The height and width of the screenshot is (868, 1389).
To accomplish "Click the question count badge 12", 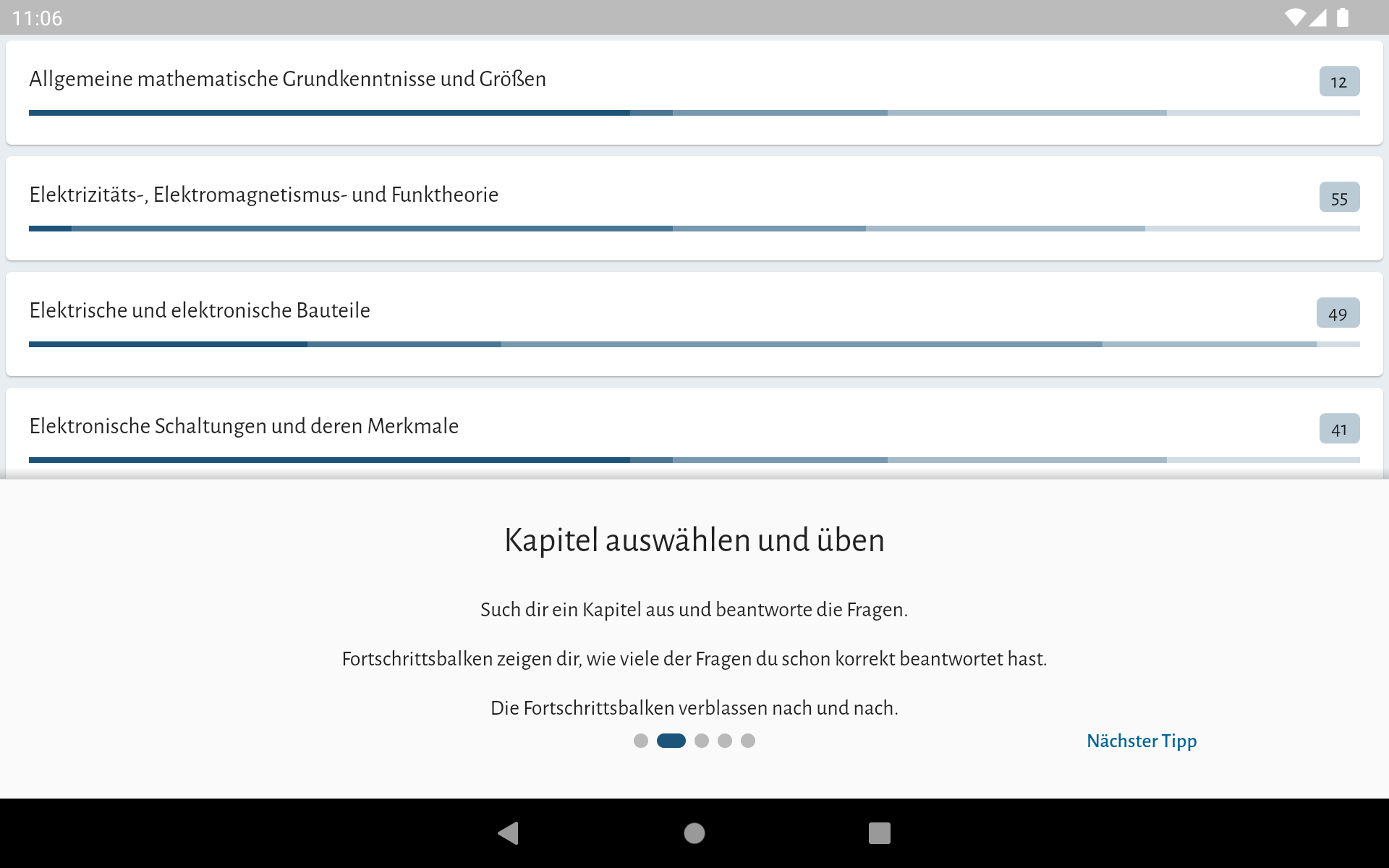I will (1338, 82).
